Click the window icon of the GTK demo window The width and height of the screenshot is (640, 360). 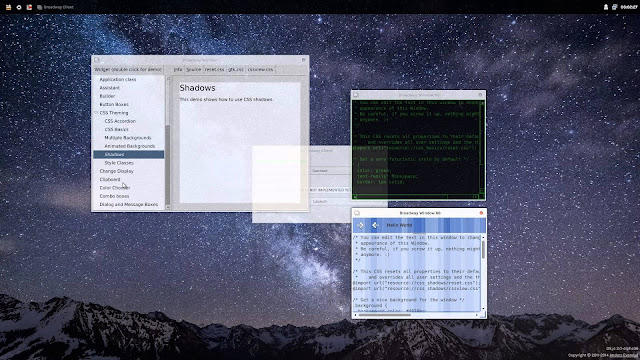coord(97,60)
